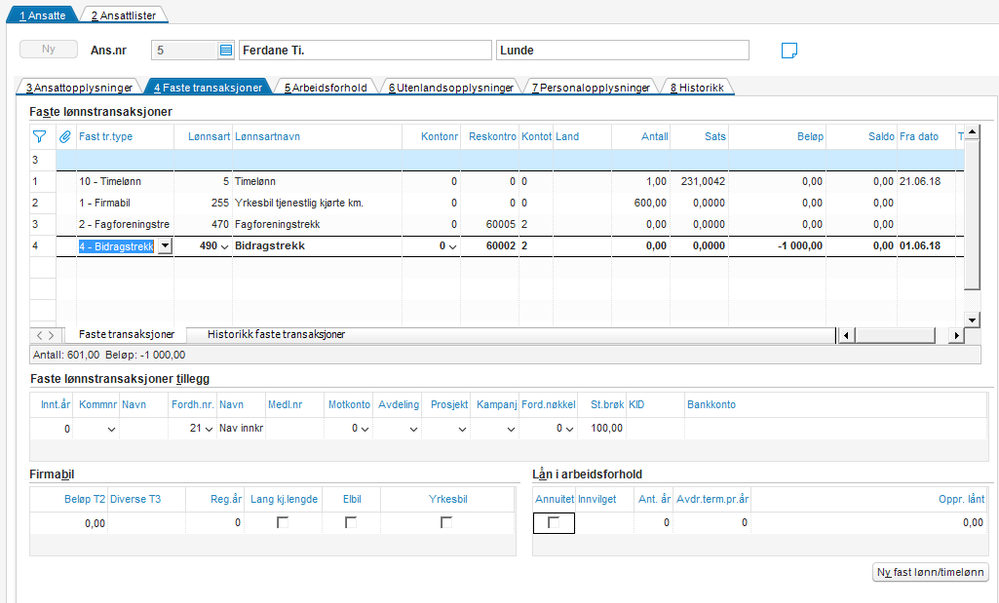This screenshot has height=603, width=999.
Task: Open the Kommnr dropdown
Action: pyautogui.click(x=111, y=429)
